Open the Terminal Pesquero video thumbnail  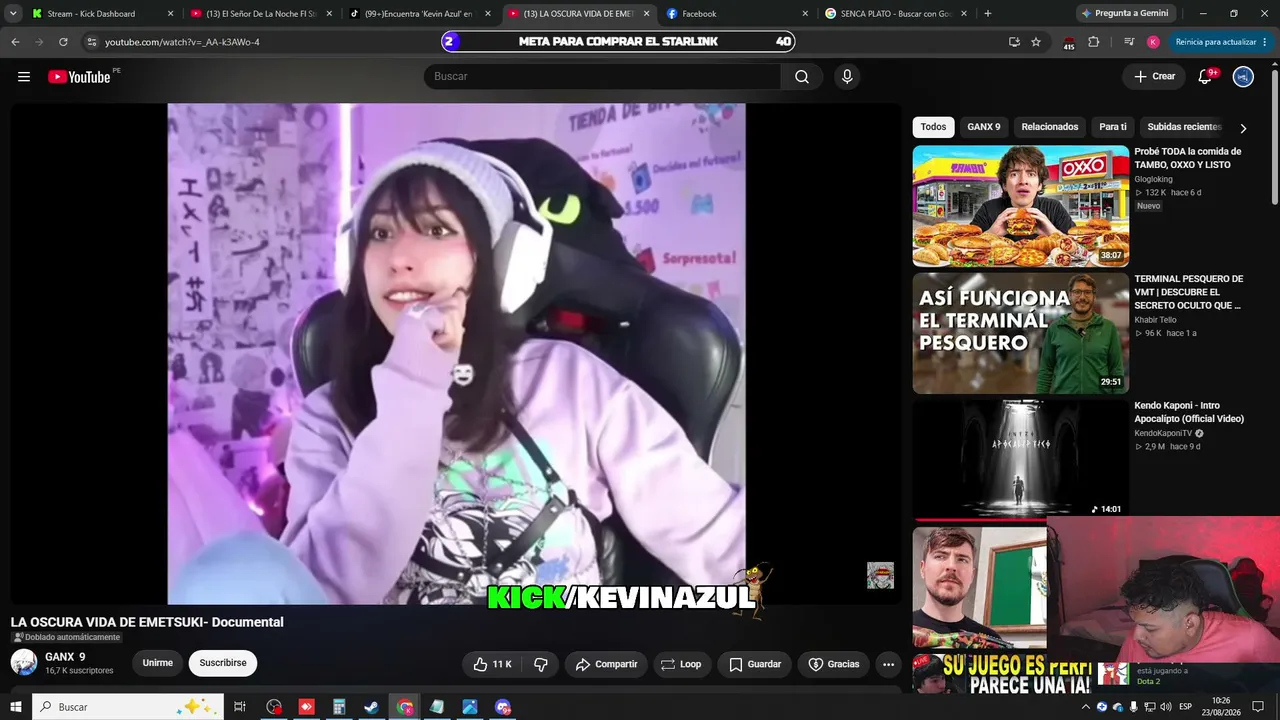[1021, 333]
